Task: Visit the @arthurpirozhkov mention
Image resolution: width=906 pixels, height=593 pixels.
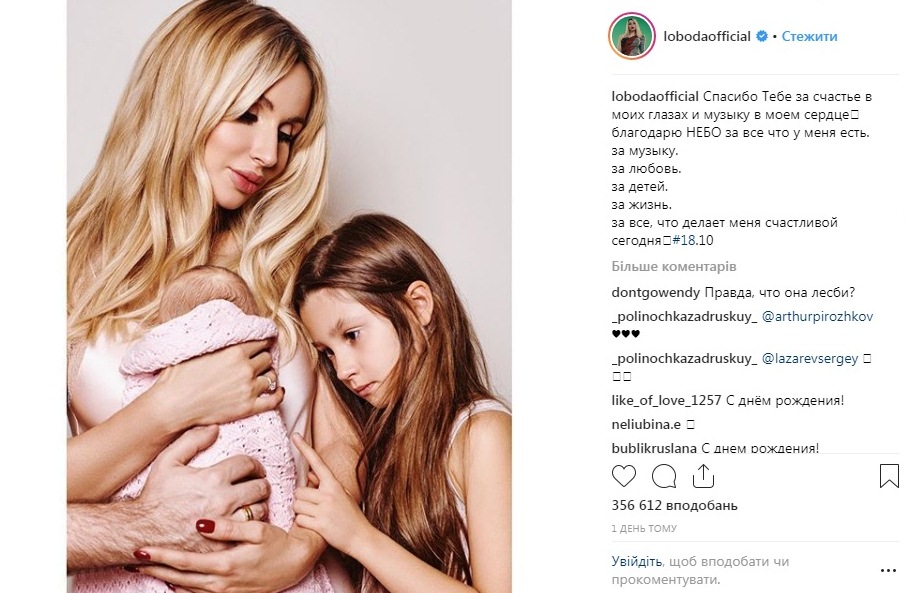Action: (818, 317)
